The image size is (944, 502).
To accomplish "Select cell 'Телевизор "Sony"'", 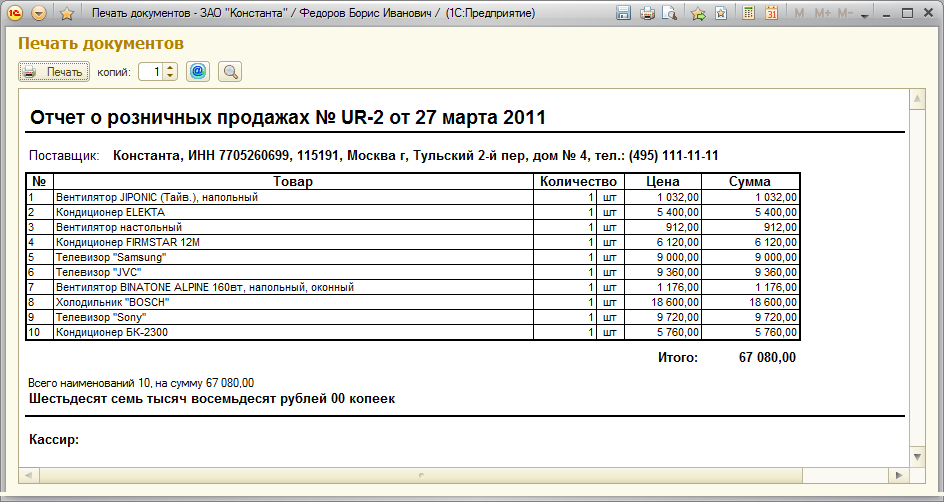I will pos(293,317).
